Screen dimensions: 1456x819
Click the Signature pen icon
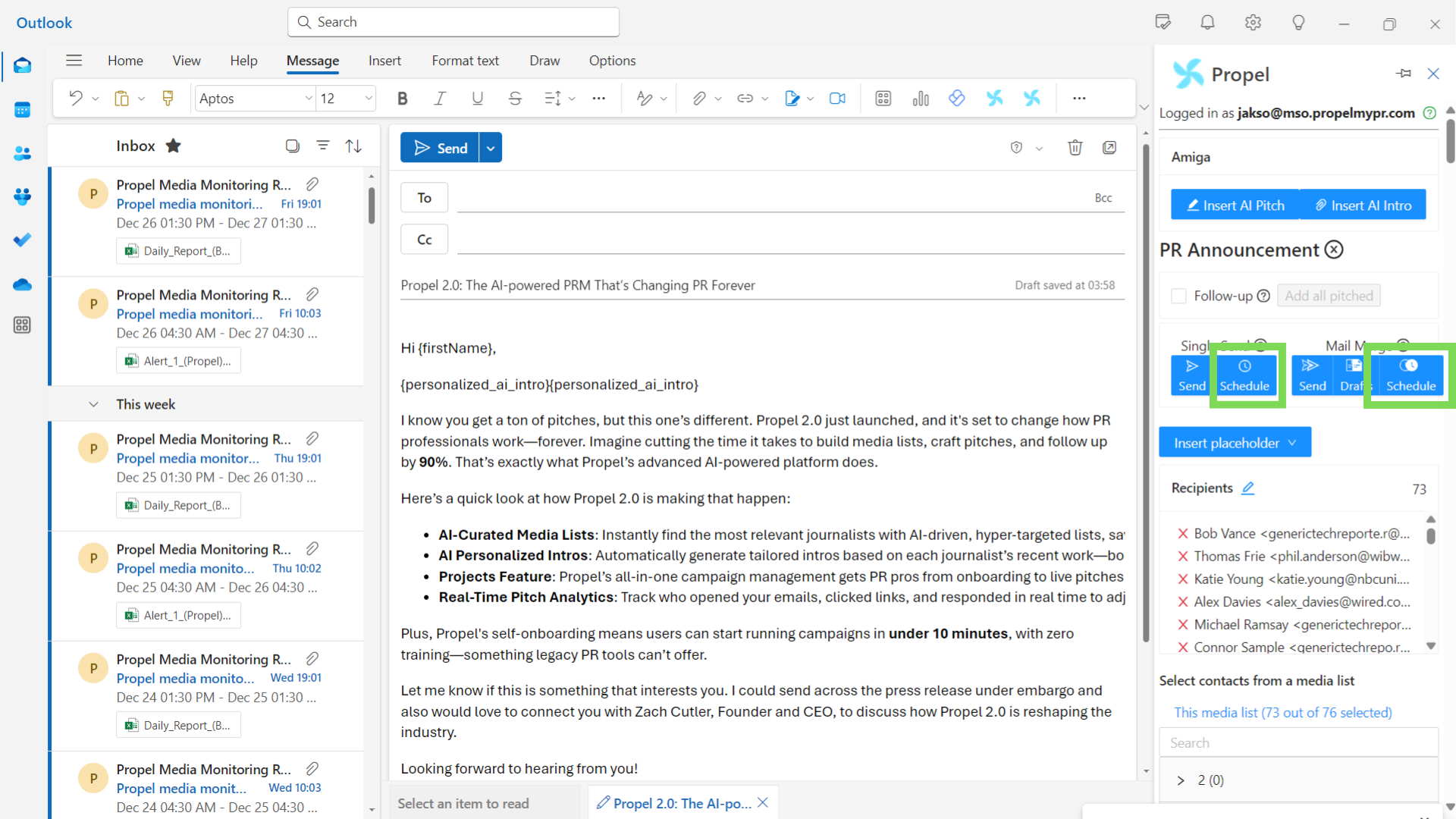coord(792,98)
